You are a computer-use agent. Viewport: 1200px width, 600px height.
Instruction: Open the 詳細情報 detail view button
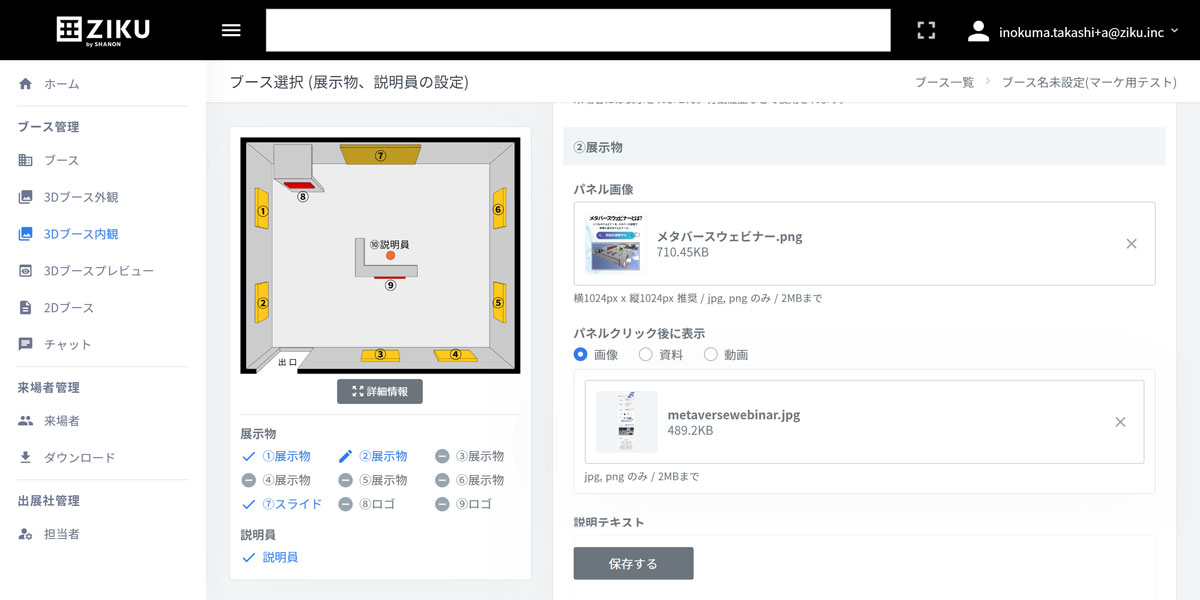[380, 391]
